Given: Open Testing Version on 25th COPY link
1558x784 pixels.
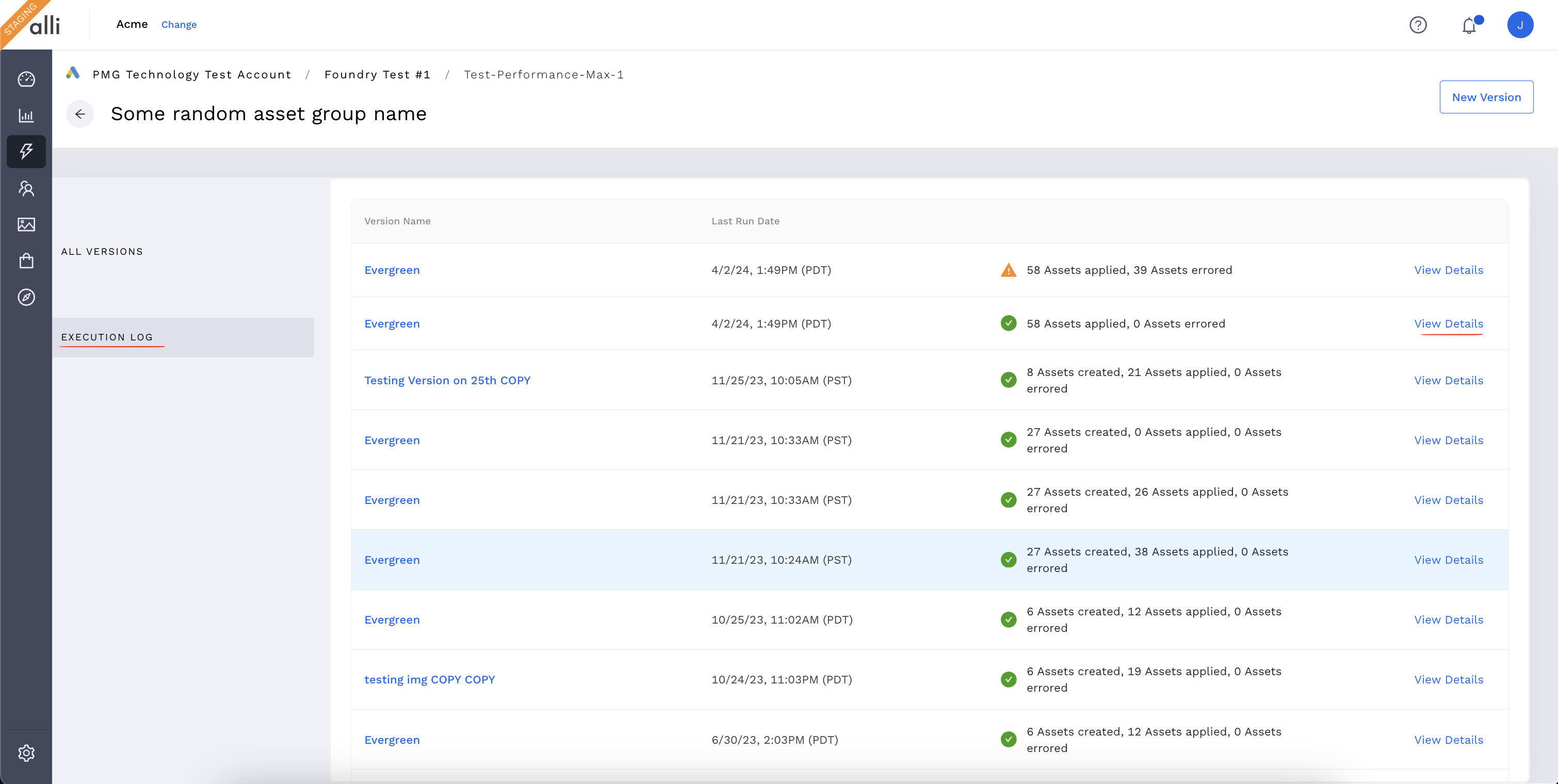Looking at the screenshot, I should [x=447, y=380].
